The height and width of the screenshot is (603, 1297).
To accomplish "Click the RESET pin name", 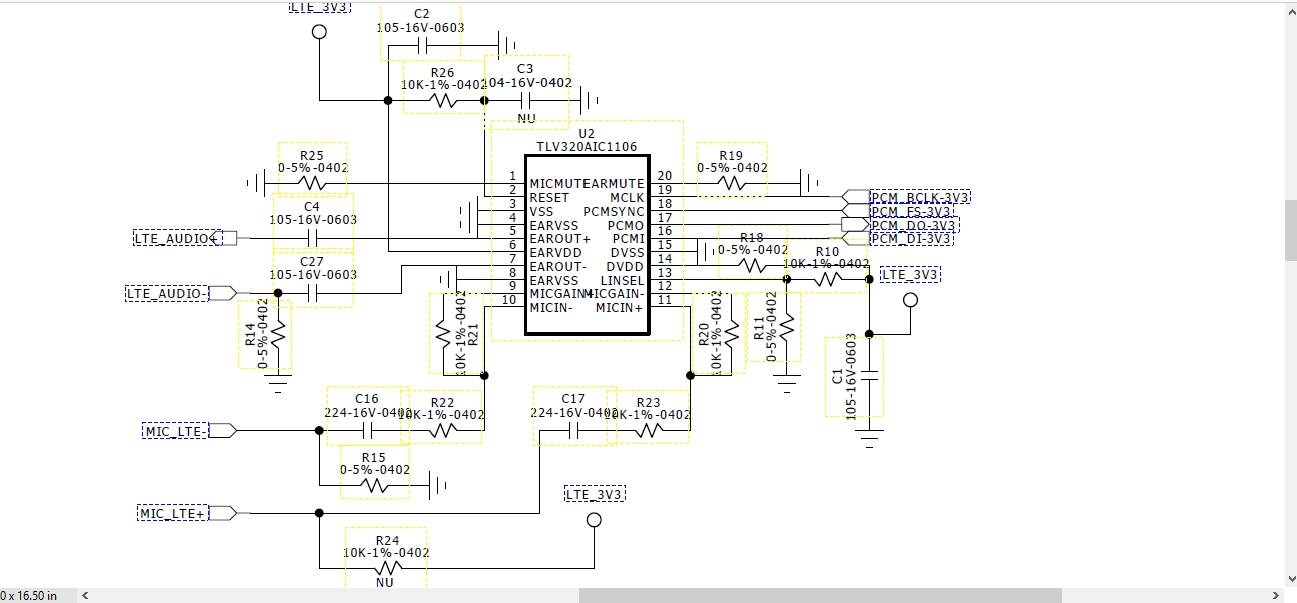I will click(549, 198).
